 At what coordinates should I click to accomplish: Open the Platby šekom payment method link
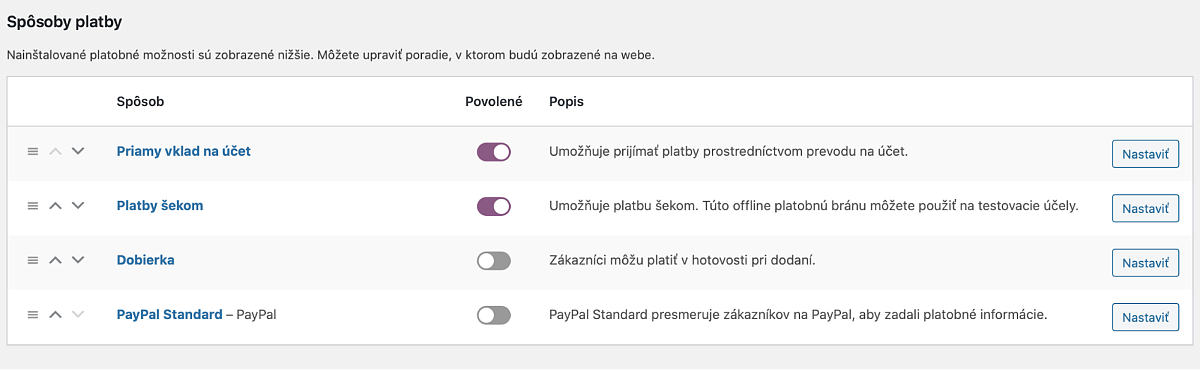[160, 205]
